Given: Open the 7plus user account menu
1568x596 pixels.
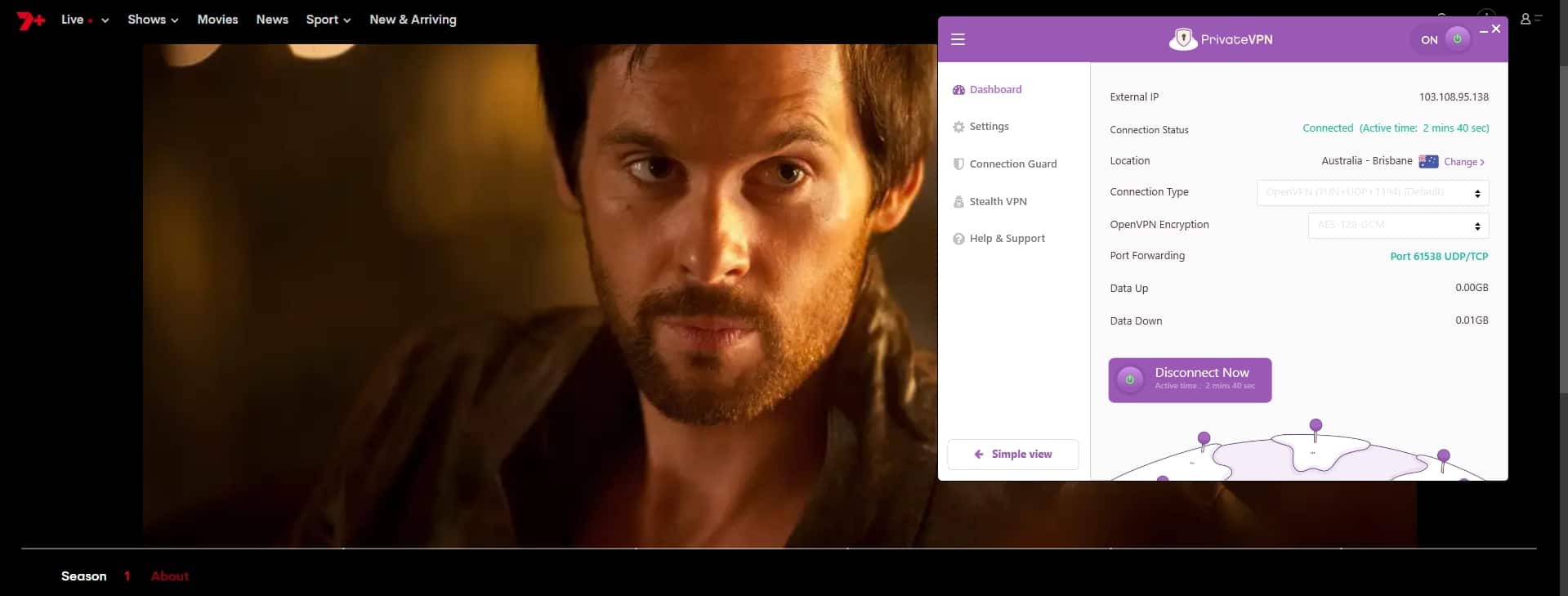Looking at the screenshot, I should tap(1530, 19).
